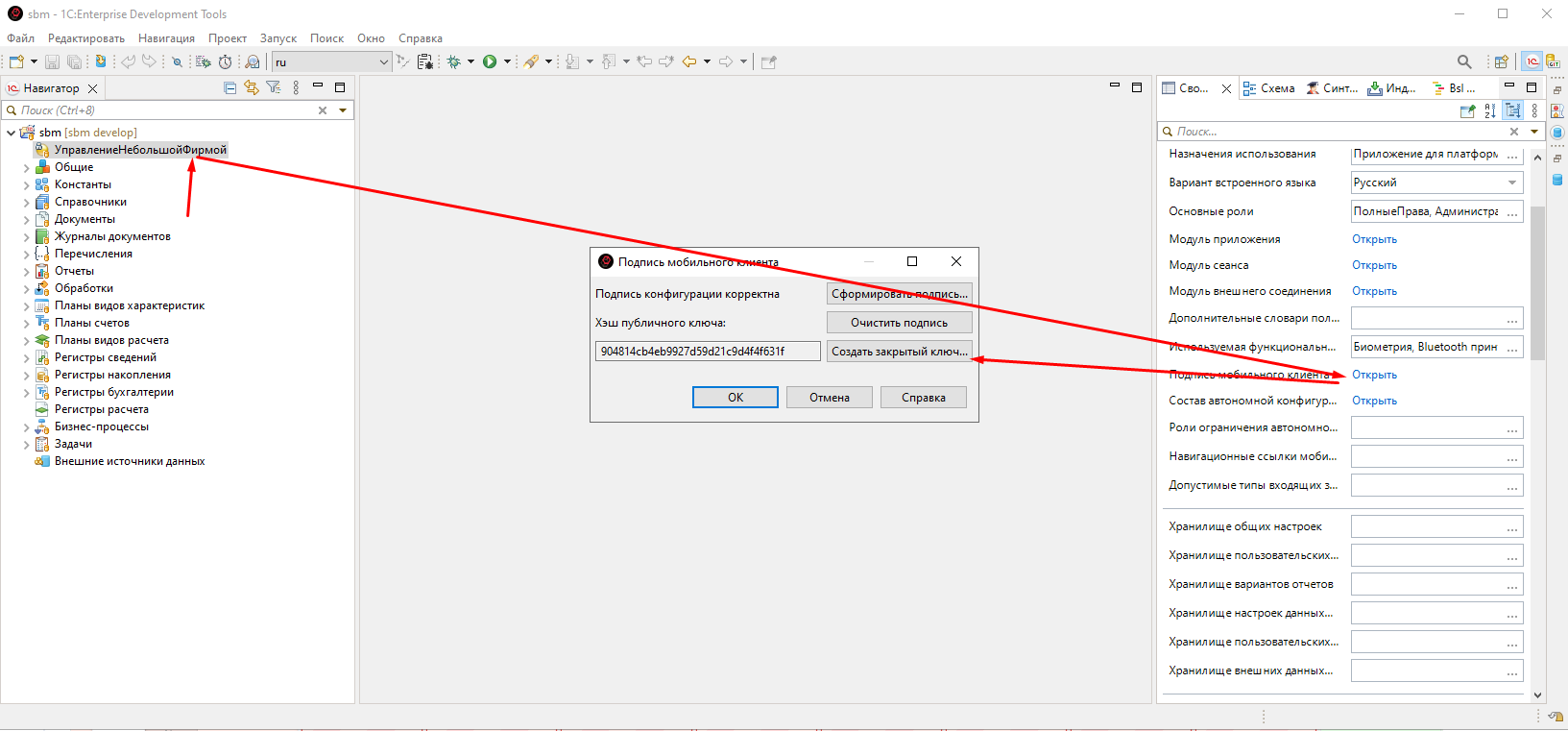Open the Вариант встроенного языка dropdown
Viewport: 1568px width, 731px height.
pos(1512,183)
